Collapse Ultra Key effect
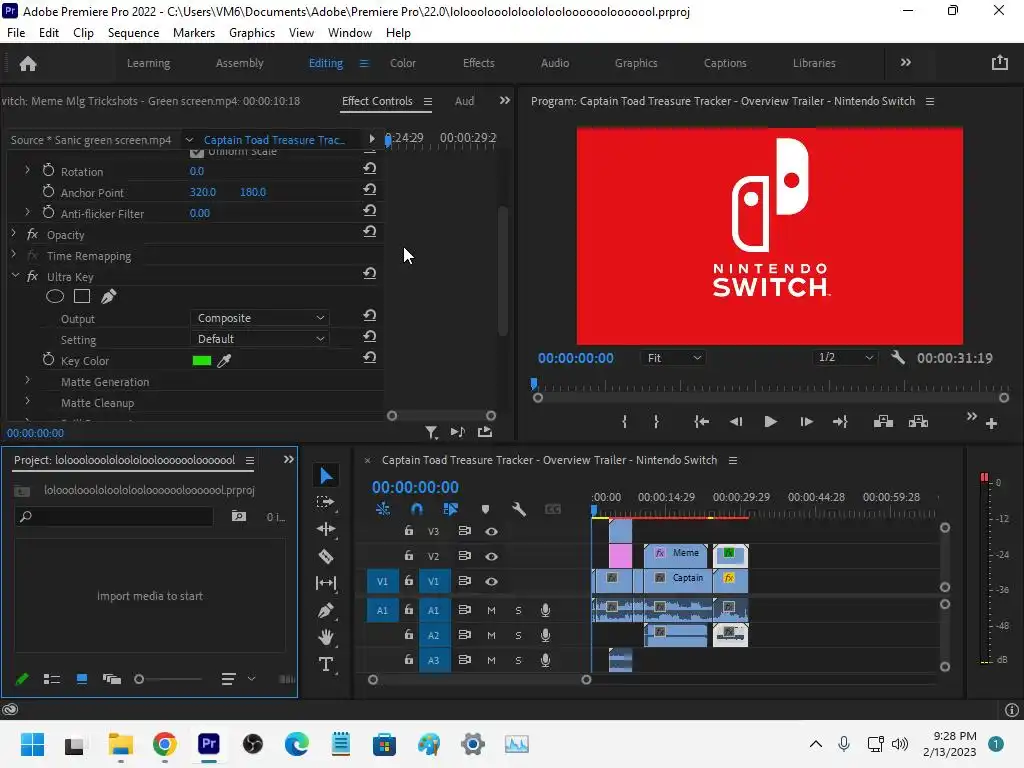Screen dimensions: 1024x768 pos(14,276)
